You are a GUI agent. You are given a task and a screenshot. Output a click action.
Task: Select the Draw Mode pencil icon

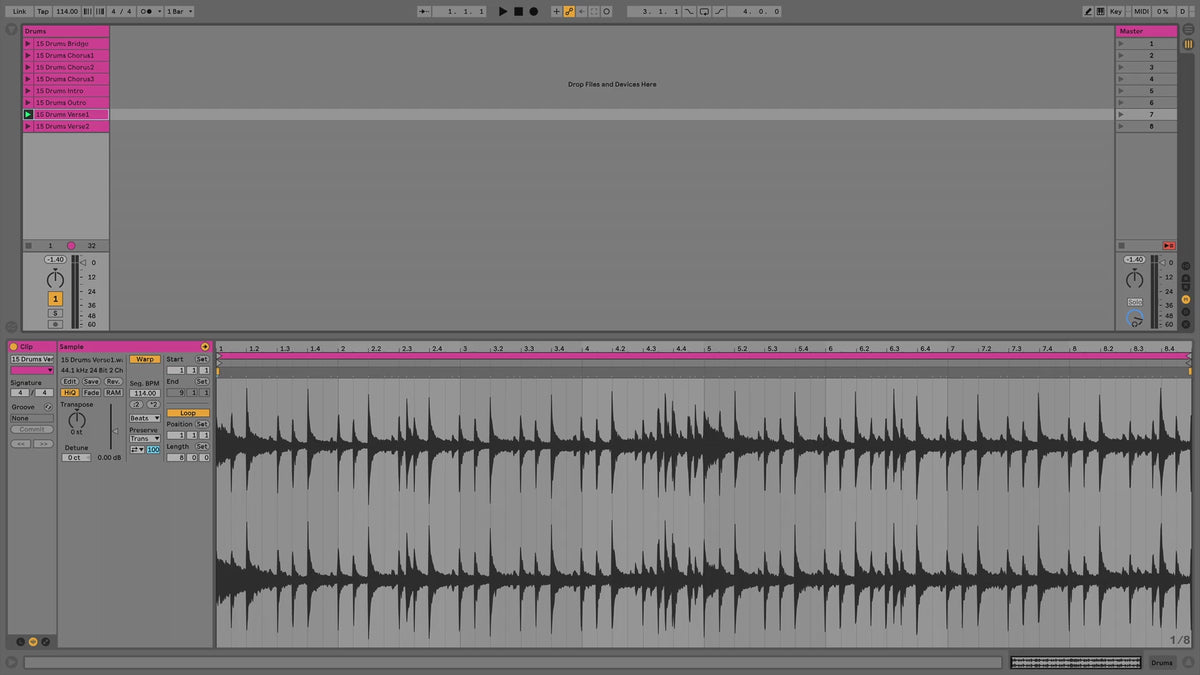click(1086, 10)
